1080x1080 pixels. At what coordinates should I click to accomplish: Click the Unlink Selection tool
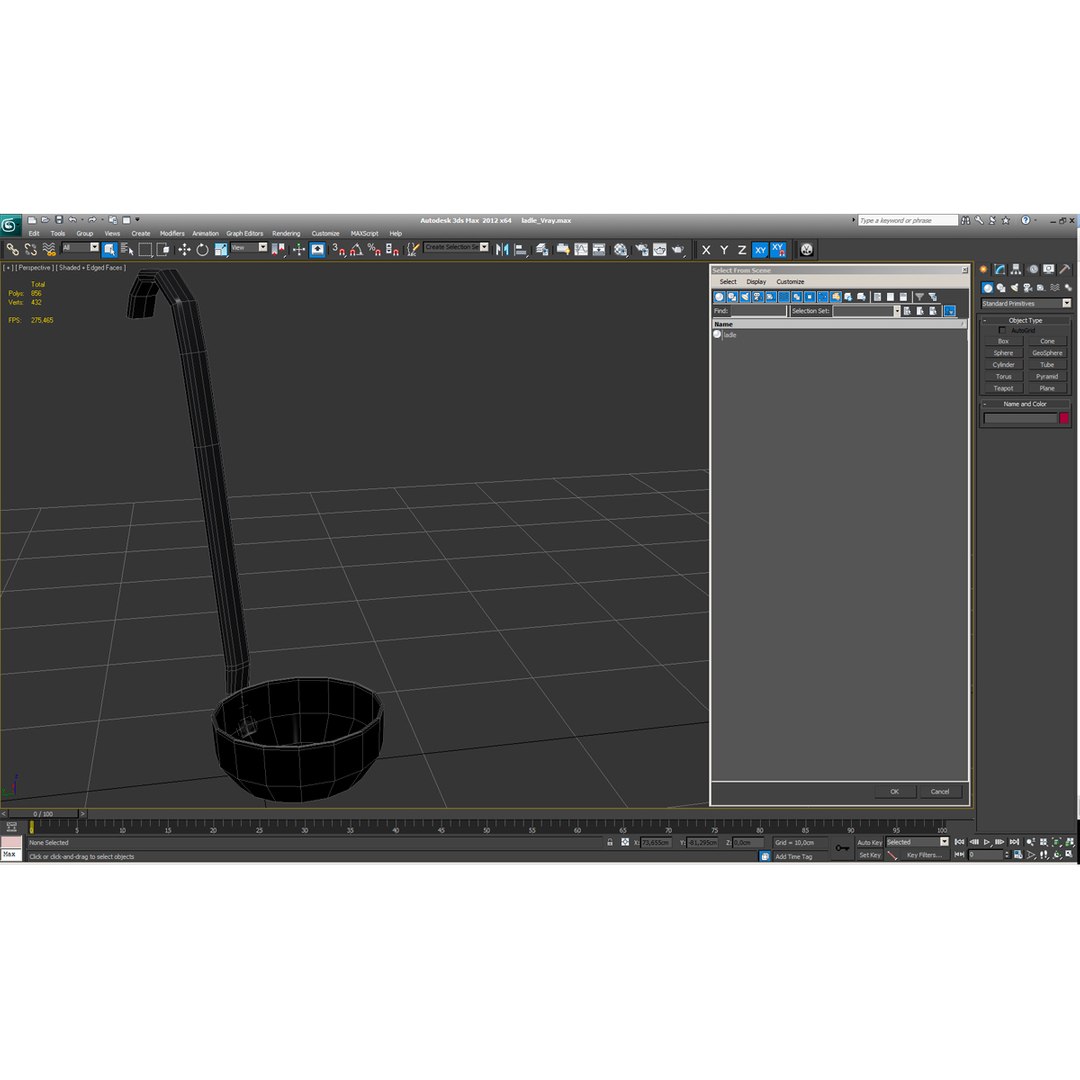coord(30,249)
